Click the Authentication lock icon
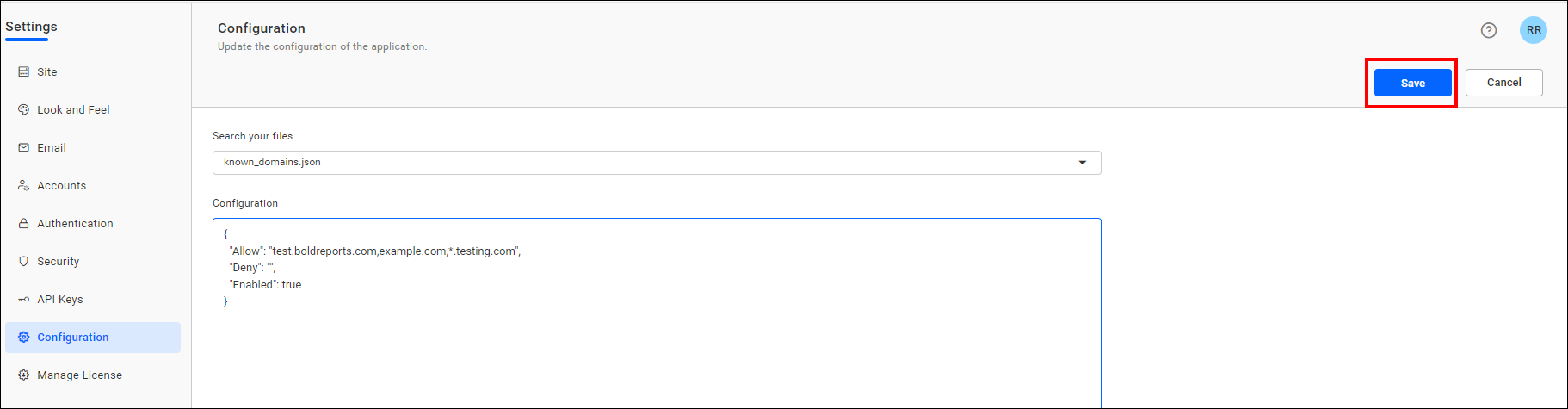Image resolution: width=1568 pixels, height=409 pixels. pyautogui.click(x=24, y=224)
